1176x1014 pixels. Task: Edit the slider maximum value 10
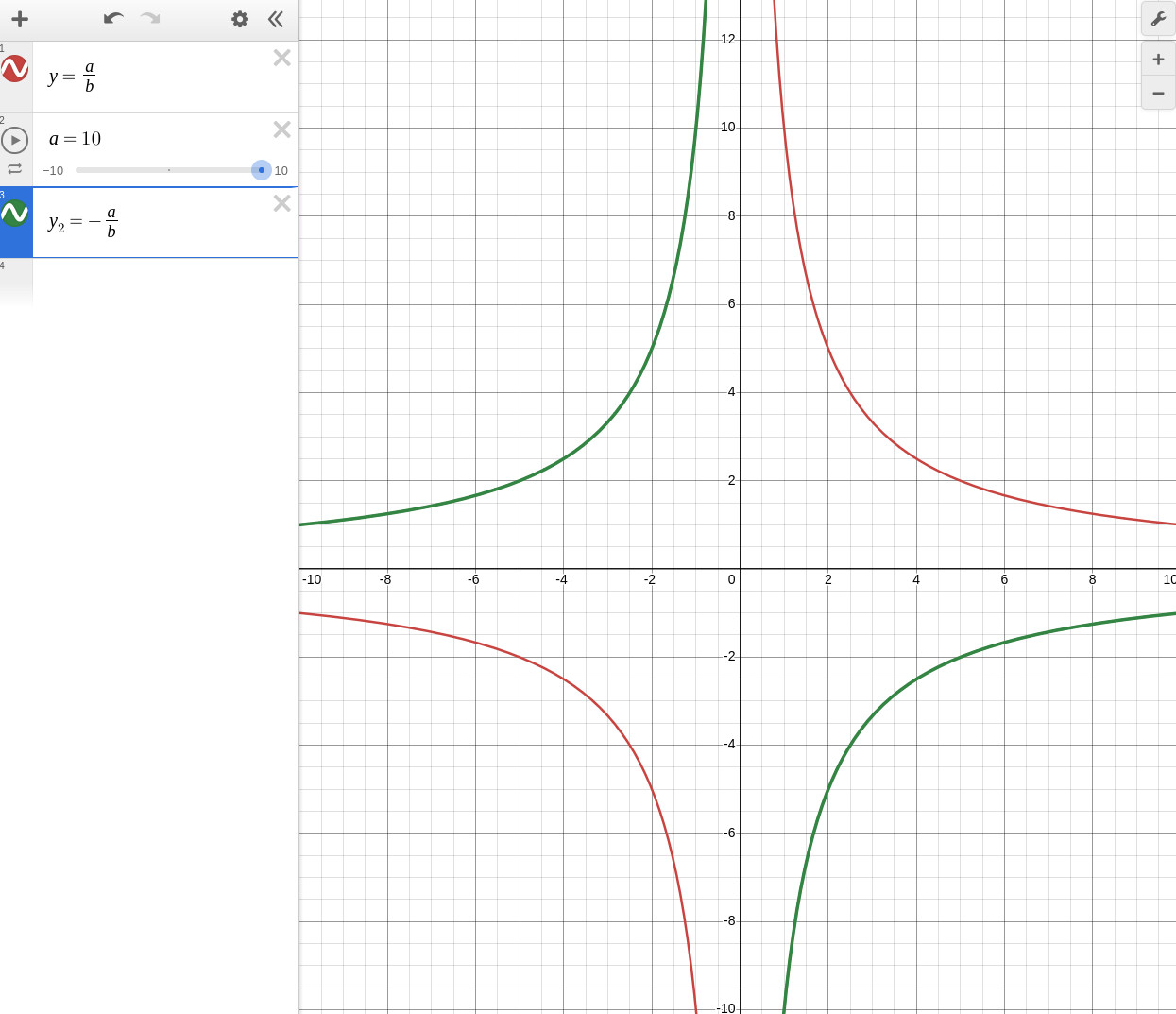point(281,171)
